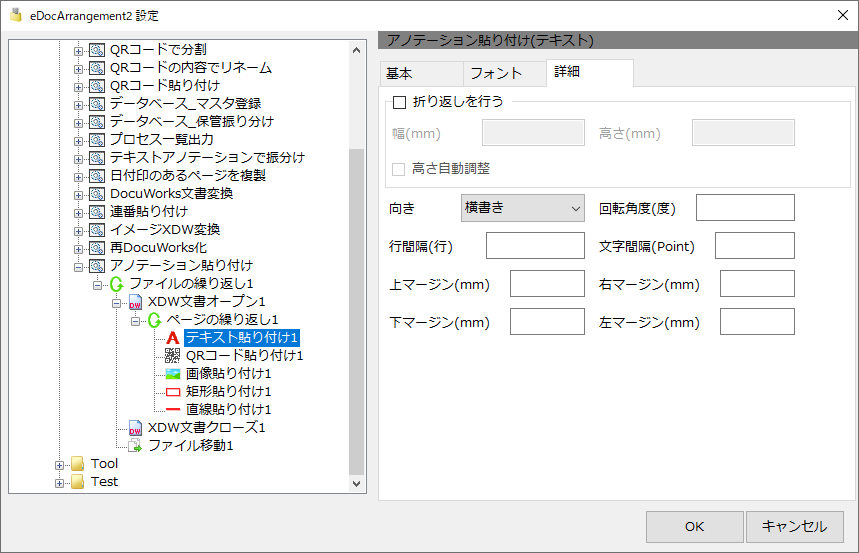Switch to the フォント tab
The height and width of the screenshot is (553, 859).
[x=505, y=74]
